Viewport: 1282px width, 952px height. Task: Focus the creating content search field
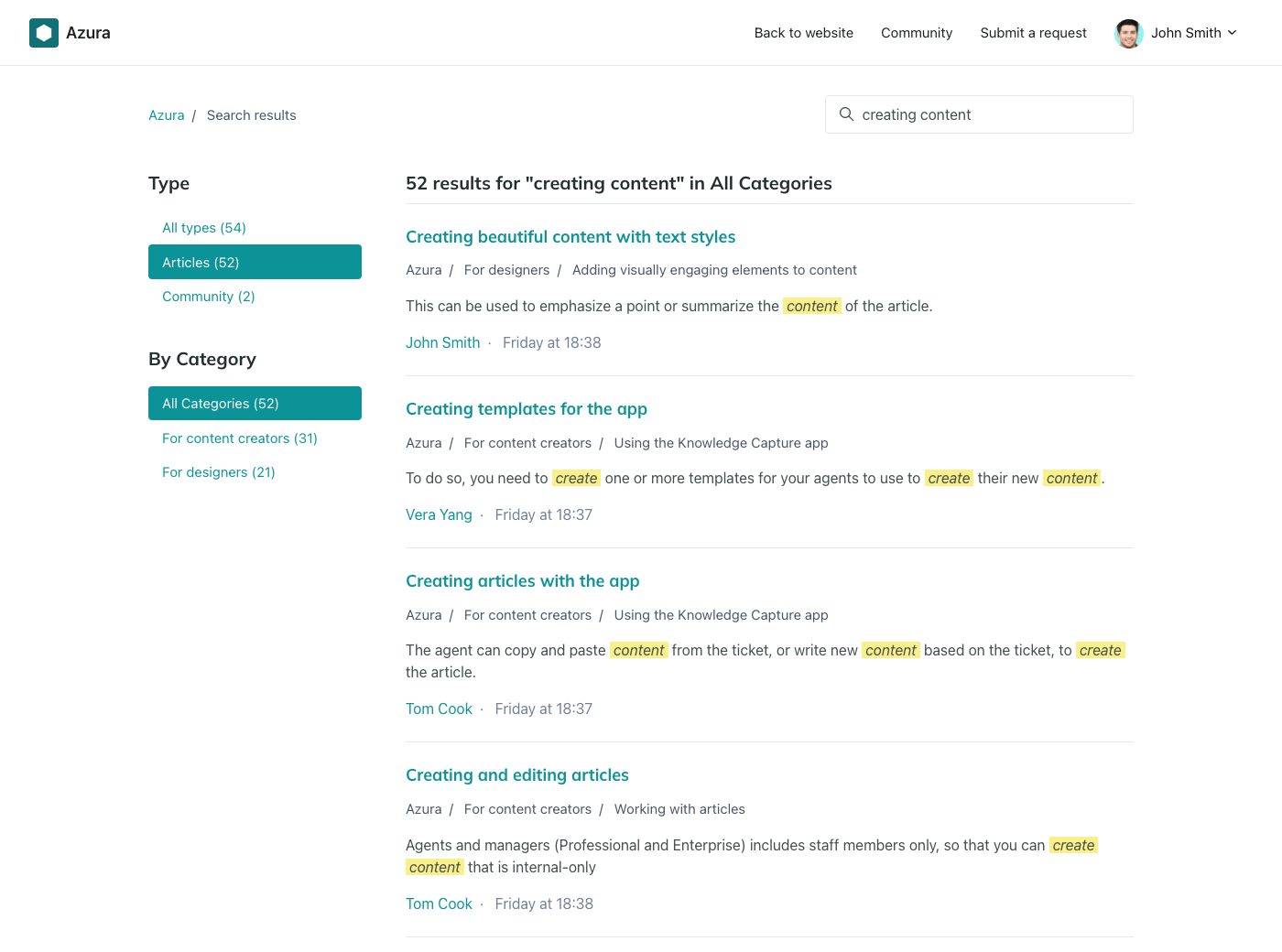pos(989,114)
